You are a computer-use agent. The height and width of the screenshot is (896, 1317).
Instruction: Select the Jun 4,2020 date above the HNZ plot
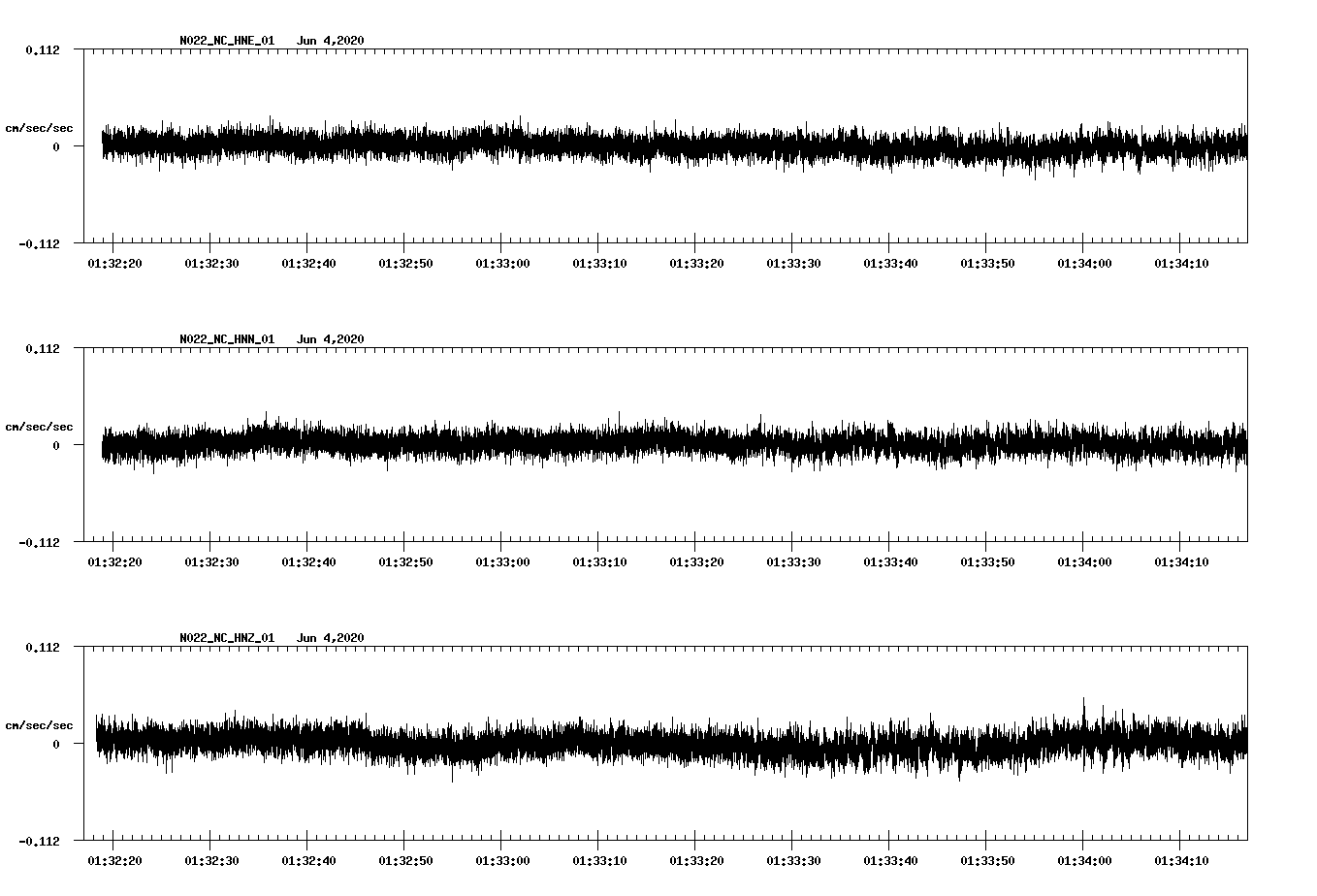pyautogui.click(x=331, y=638)
